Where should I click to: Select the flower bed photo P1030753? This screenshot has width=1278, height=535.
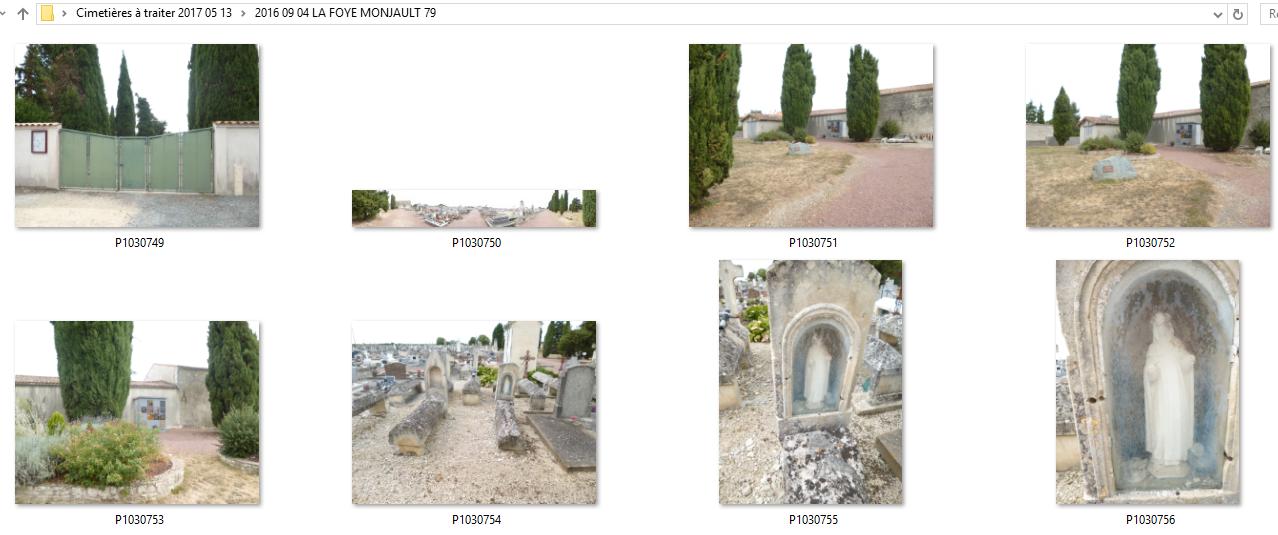click(x=137, y=412)
